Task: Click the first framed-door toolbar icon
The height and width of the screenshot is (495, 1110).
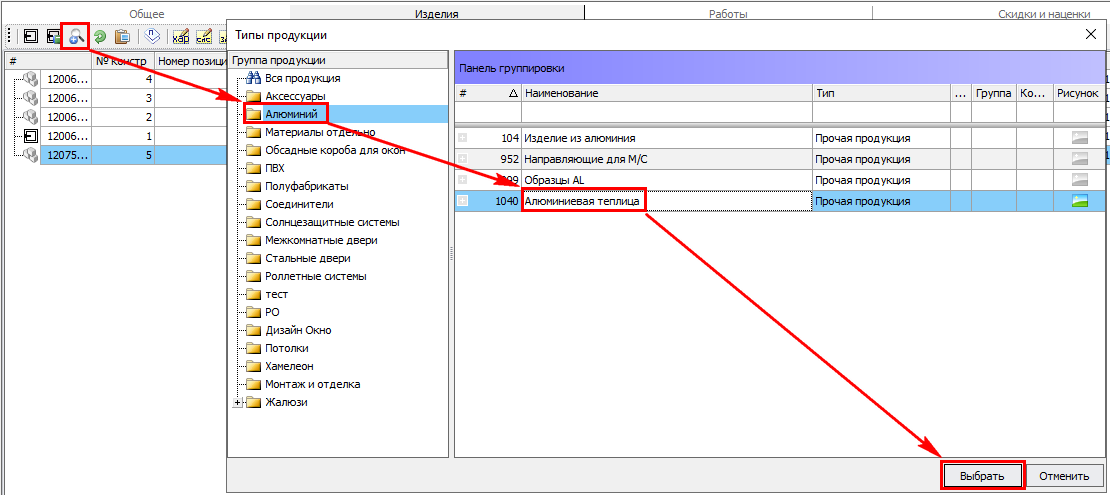Action: coord(30,37)
